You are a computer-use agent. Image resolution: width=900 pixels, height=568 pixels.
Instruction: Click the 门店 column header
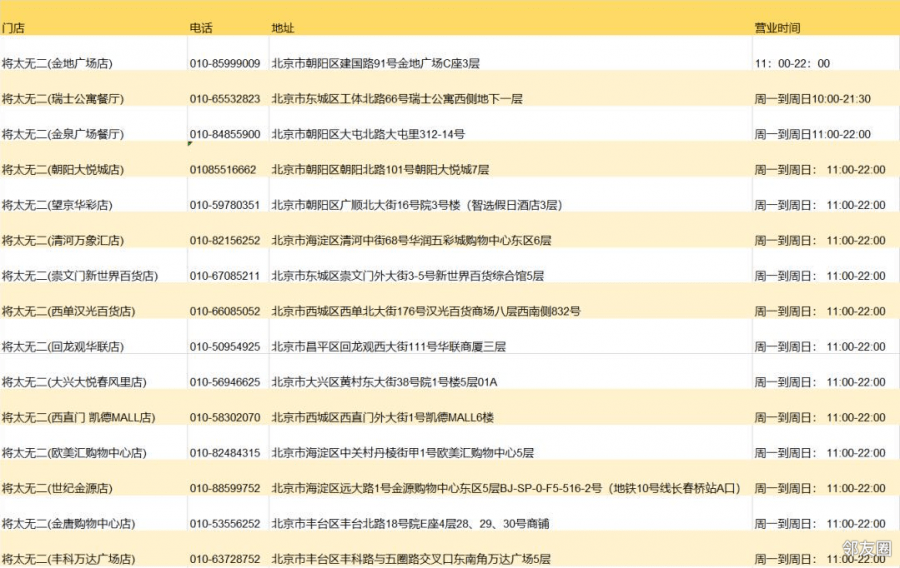[13, 28]
